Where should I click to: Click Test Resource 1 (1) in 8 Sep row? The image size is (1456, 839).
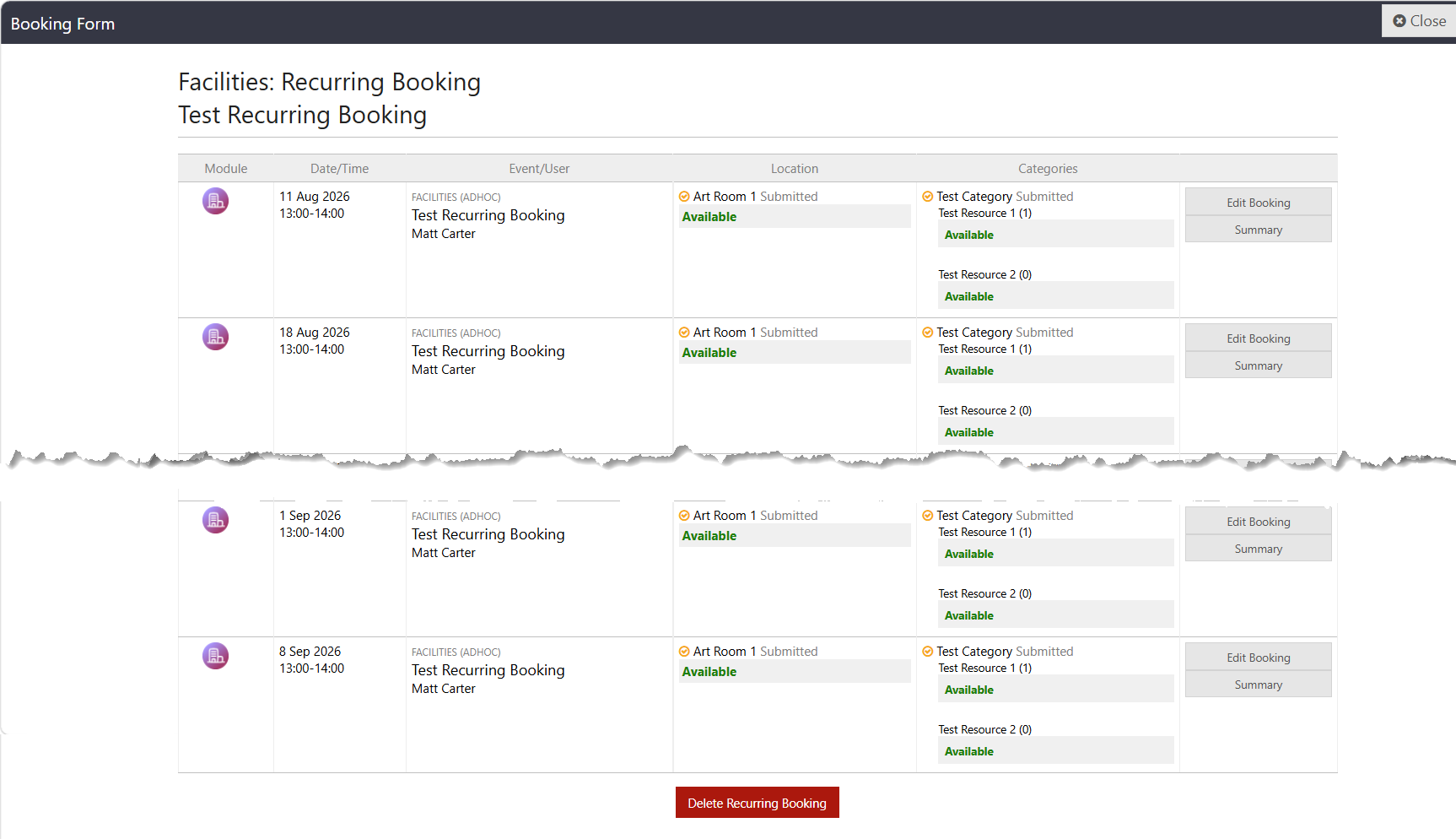coord(985,668)
